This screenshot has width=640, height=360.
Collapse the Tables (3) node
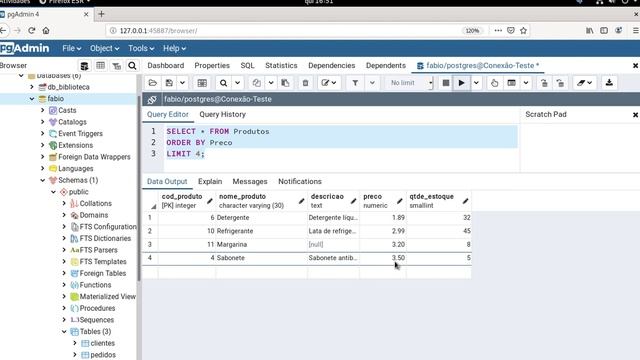(64, 331)
